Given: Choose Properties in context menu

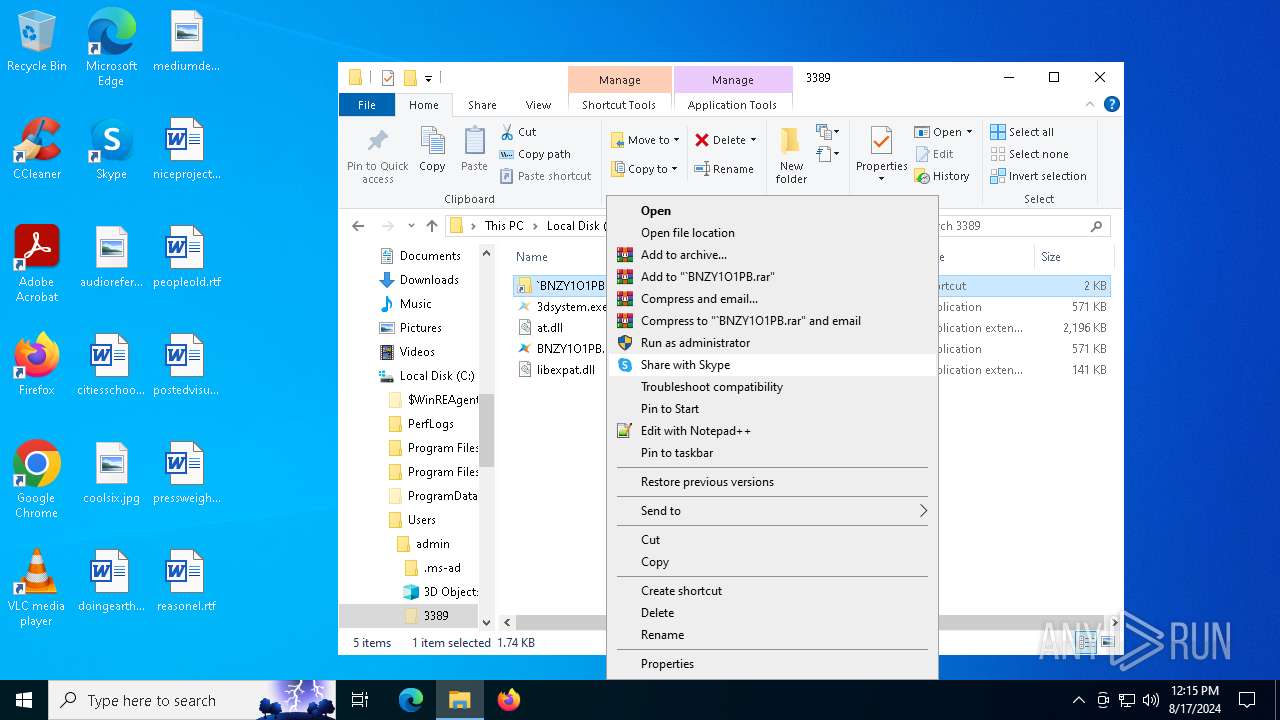Looking at the screenshot, I should click(772, 664).
